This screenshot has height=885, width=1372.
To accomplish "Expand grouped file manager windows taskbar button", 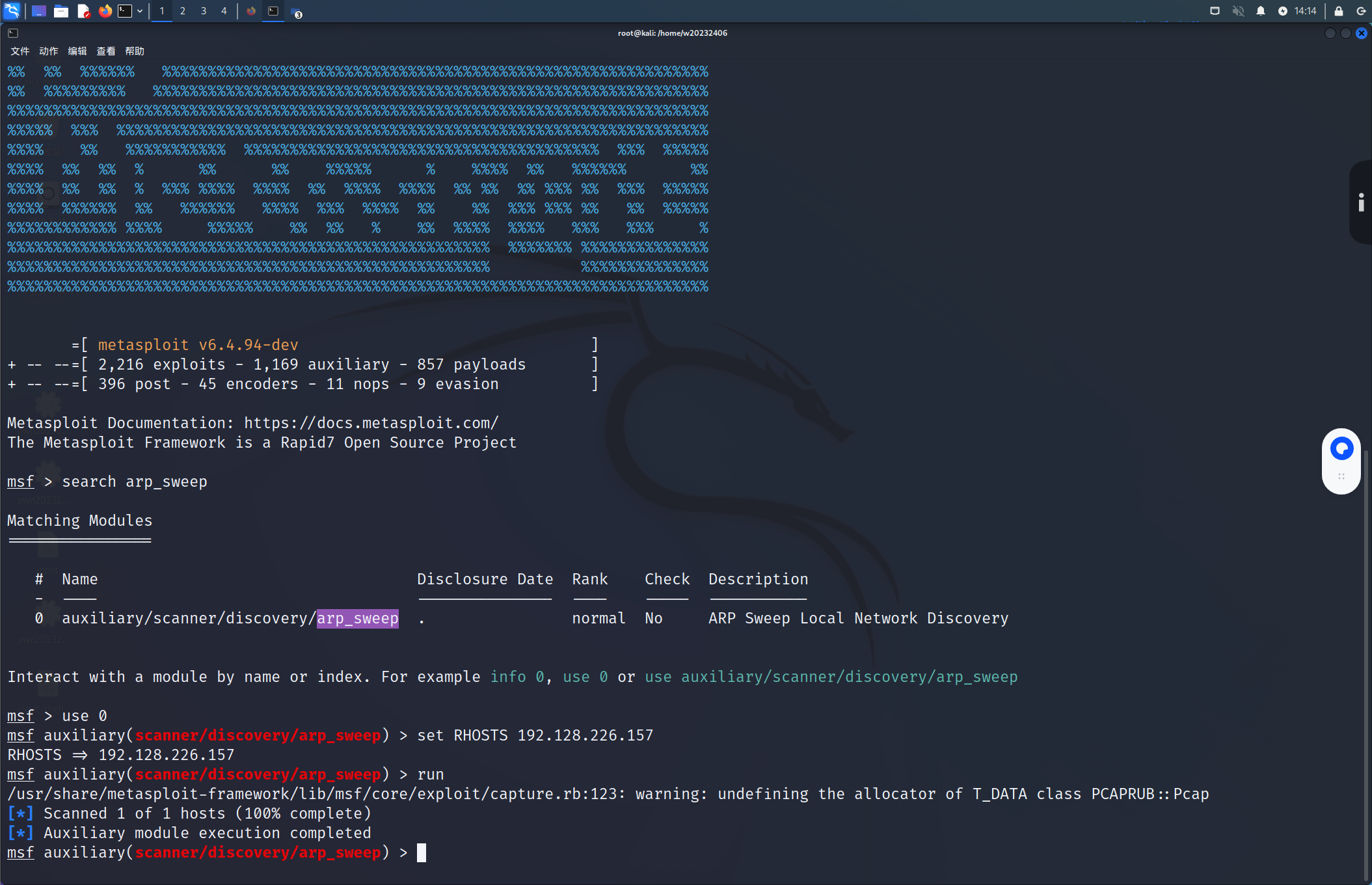I will coord(296,12).
